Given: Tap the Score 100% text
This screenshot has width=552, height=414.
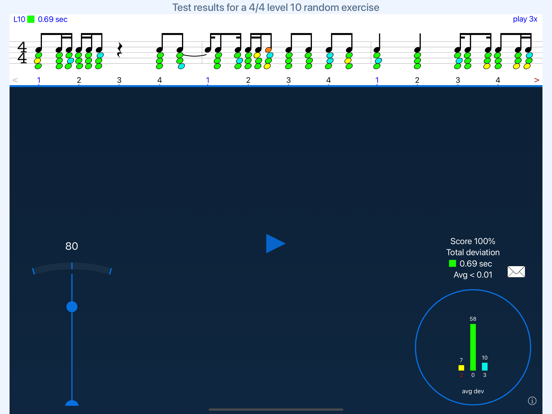Looking at the screenshot, I should [x=472, y=241].
